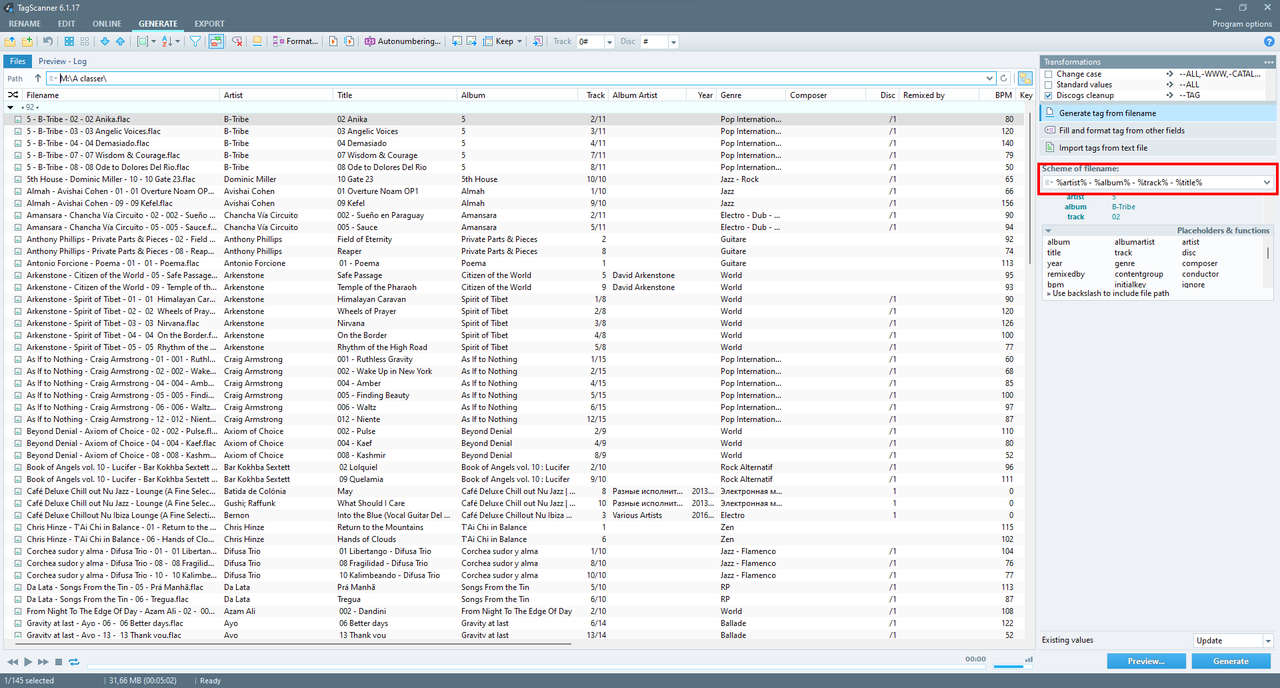Click the move up blue arrow icon
Viewport: 1280px width, 688px height.
(120, 42)
